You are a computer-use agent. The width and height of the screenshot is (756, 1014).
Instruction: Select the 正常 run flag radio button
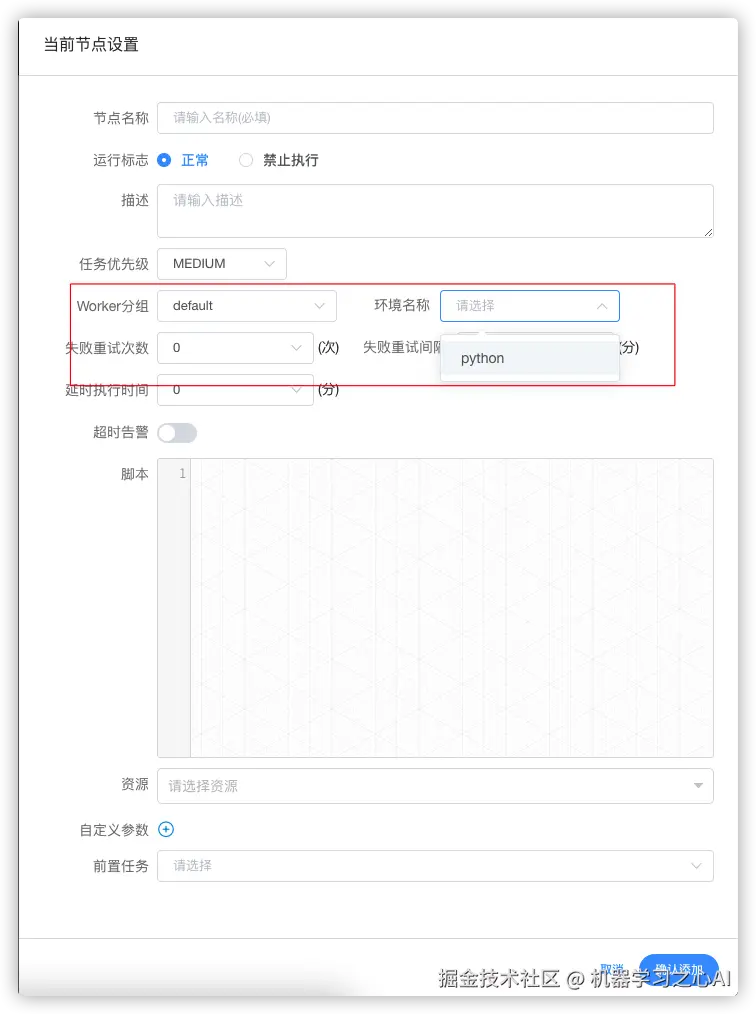[x=164, y=160]
